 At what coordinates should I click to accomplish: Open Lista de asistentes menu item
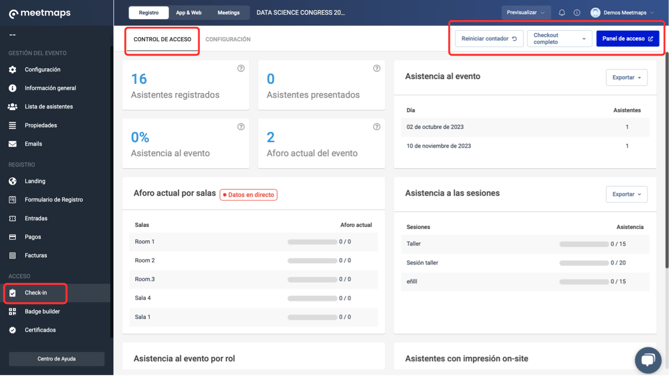pos(49,107)
